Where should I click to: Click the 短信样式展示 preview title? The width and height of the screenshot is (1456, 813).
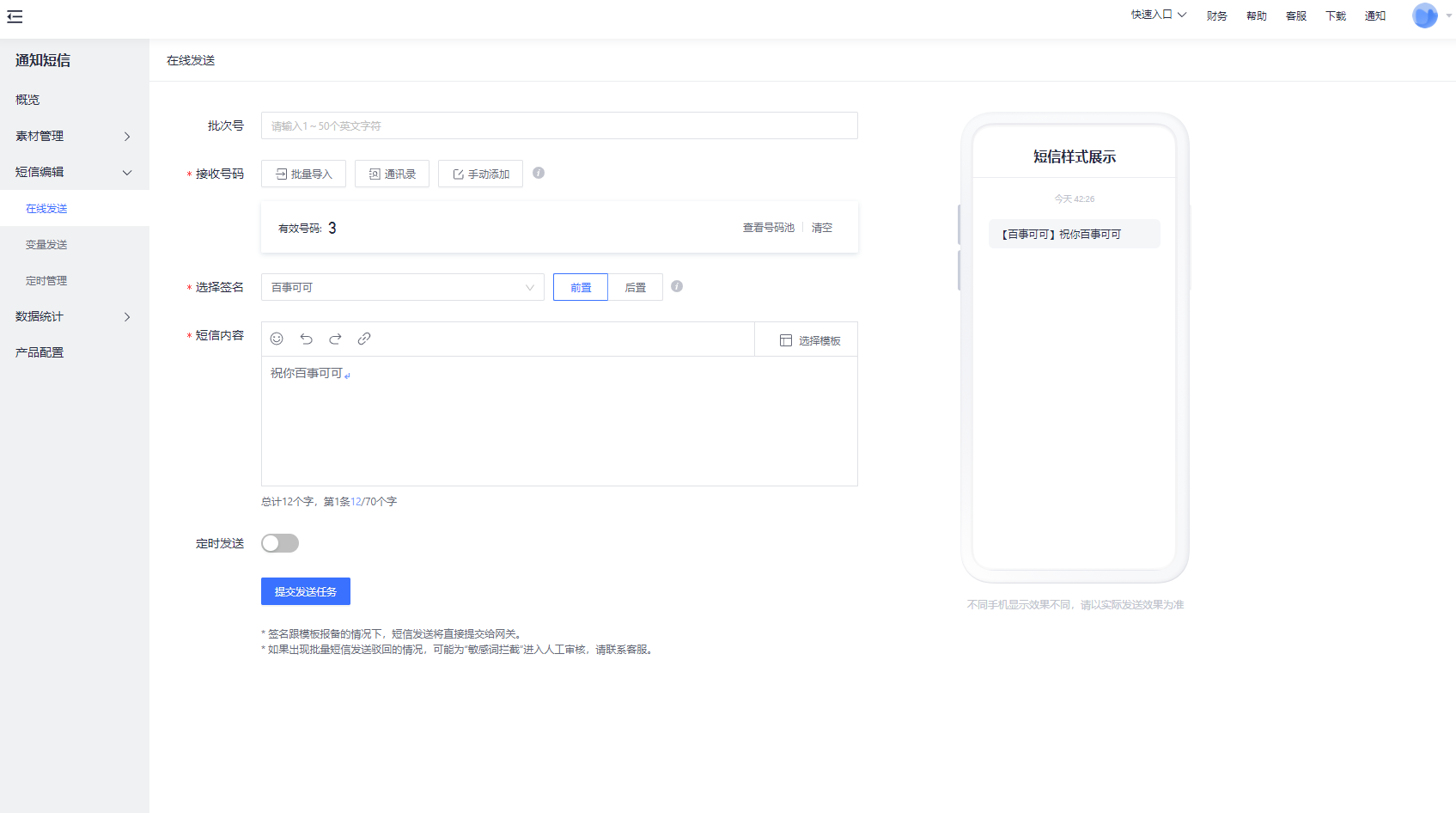(1075, 156)
